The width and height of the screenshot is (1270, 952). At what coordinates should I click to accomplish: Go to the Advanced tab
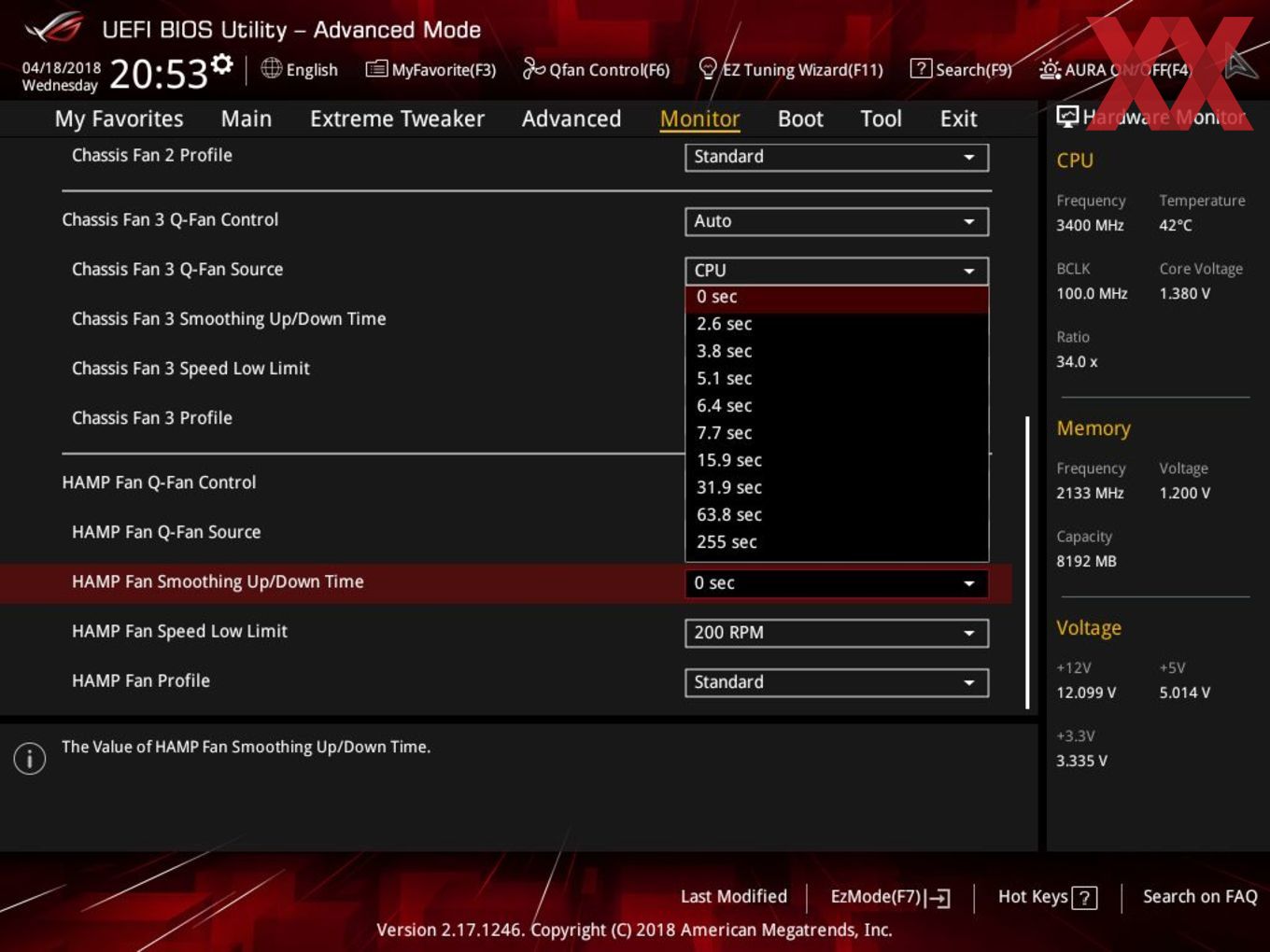(571, 119)
